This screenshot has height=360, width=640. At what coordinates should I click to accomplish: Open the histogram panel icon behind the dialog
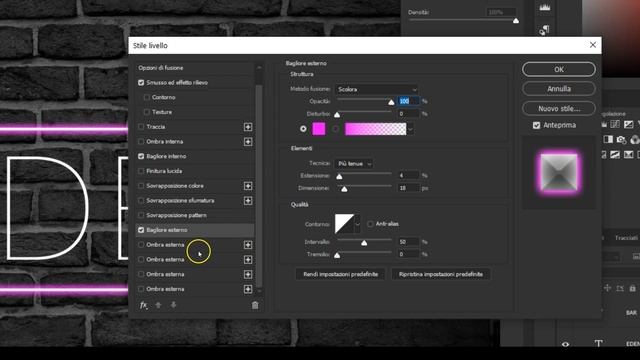click(x=545, y=7)
